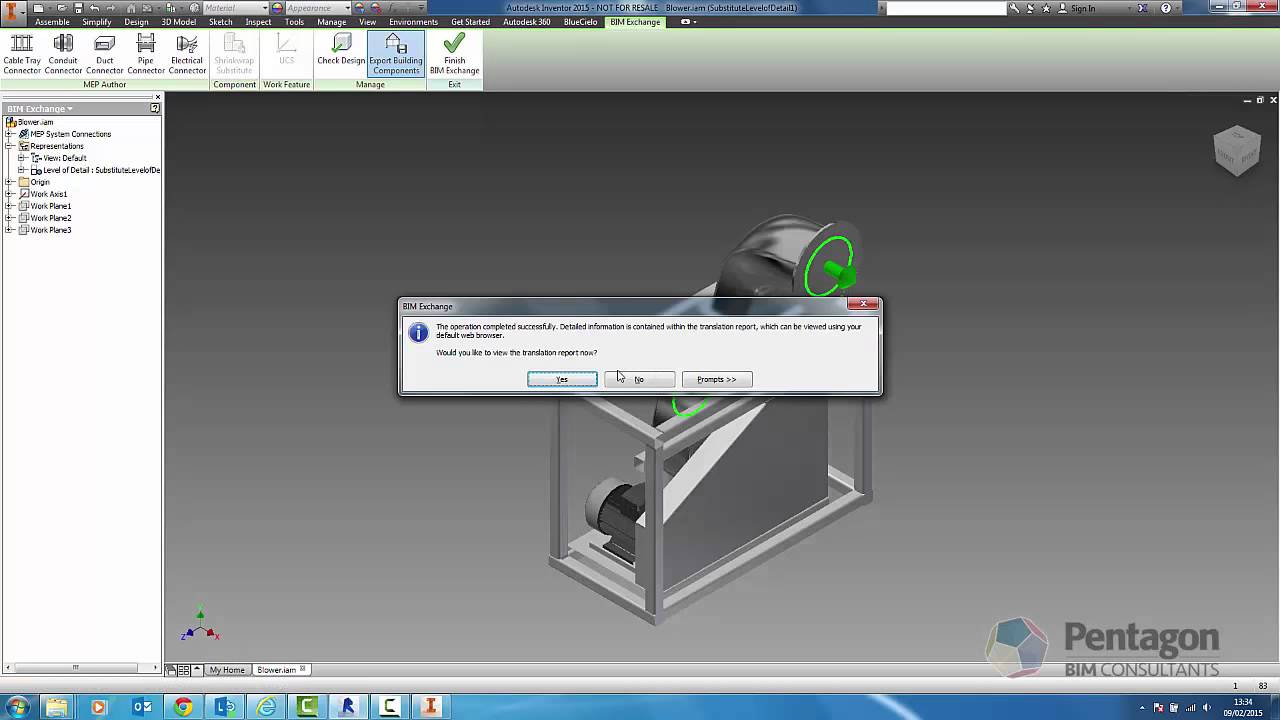Image resolution: width=1280 pixels, height=720 pixels.
Task: Select Work Axis1 in browser tree
Action: [x=49, y=194]
